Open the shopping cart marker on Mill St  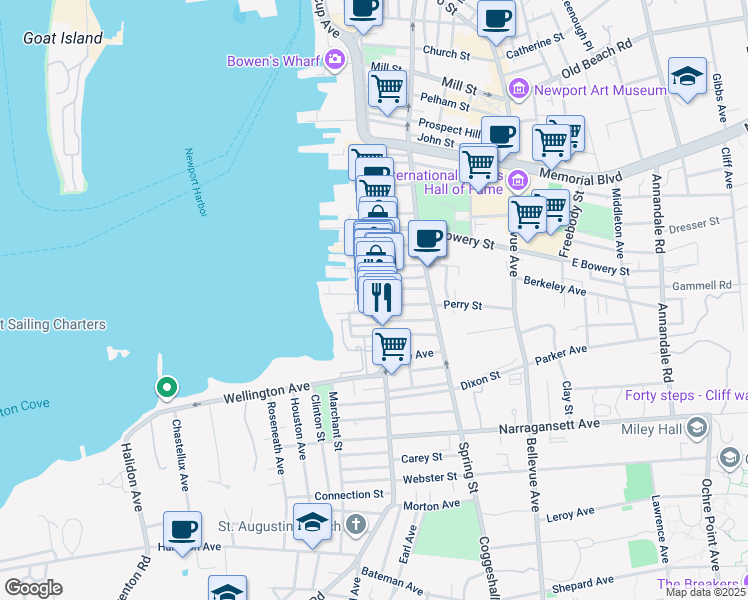388,87
